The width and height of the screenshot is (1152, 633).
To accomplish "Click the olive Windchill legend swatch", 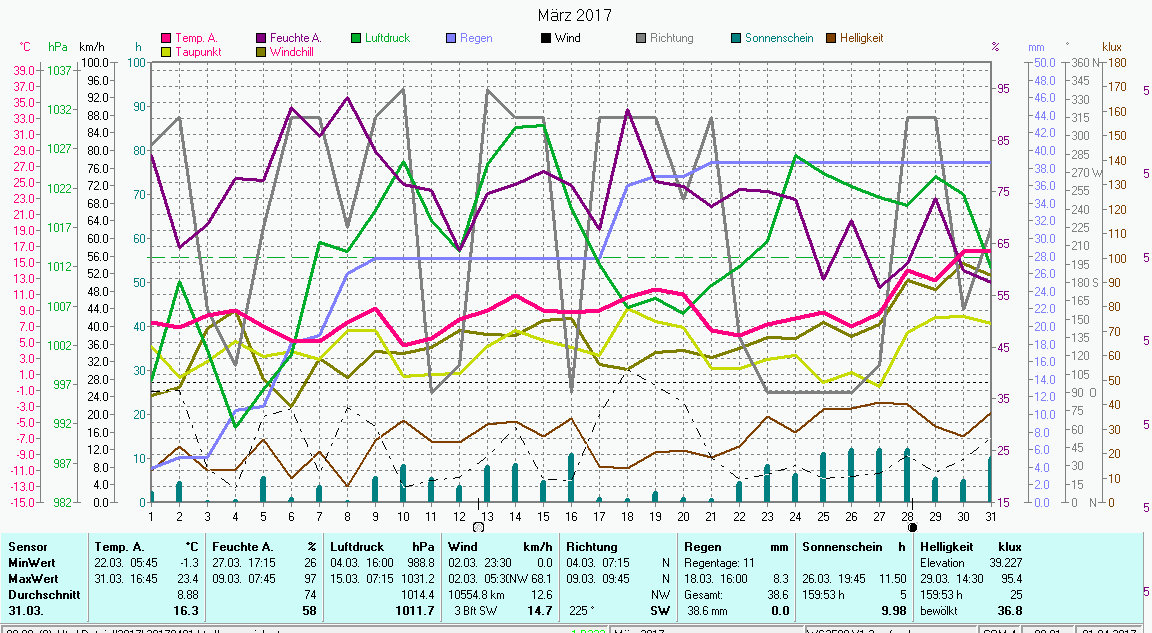I will (x=263, y=51).
